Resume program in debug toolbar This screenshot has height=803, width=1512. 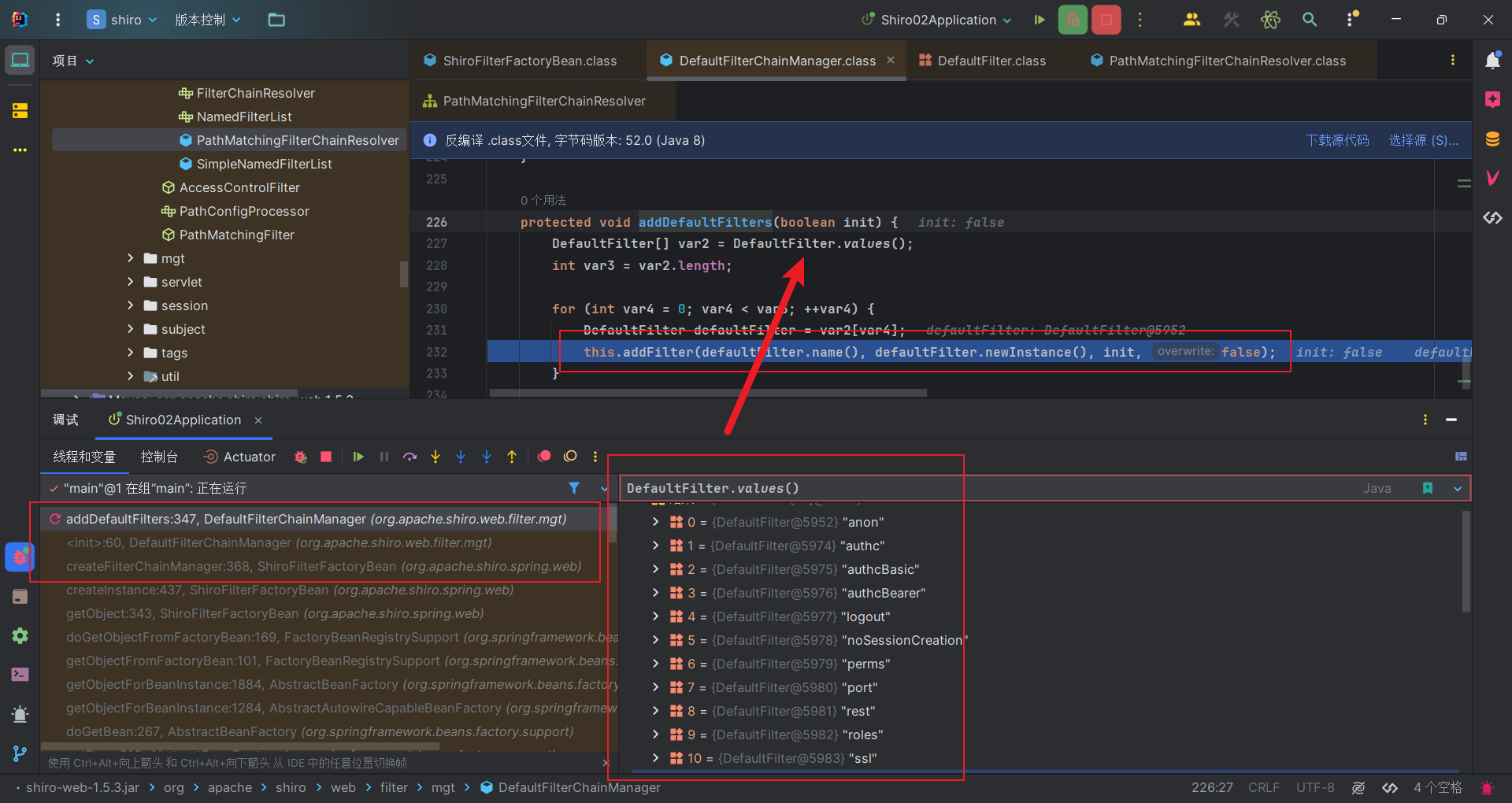(358, 457)
